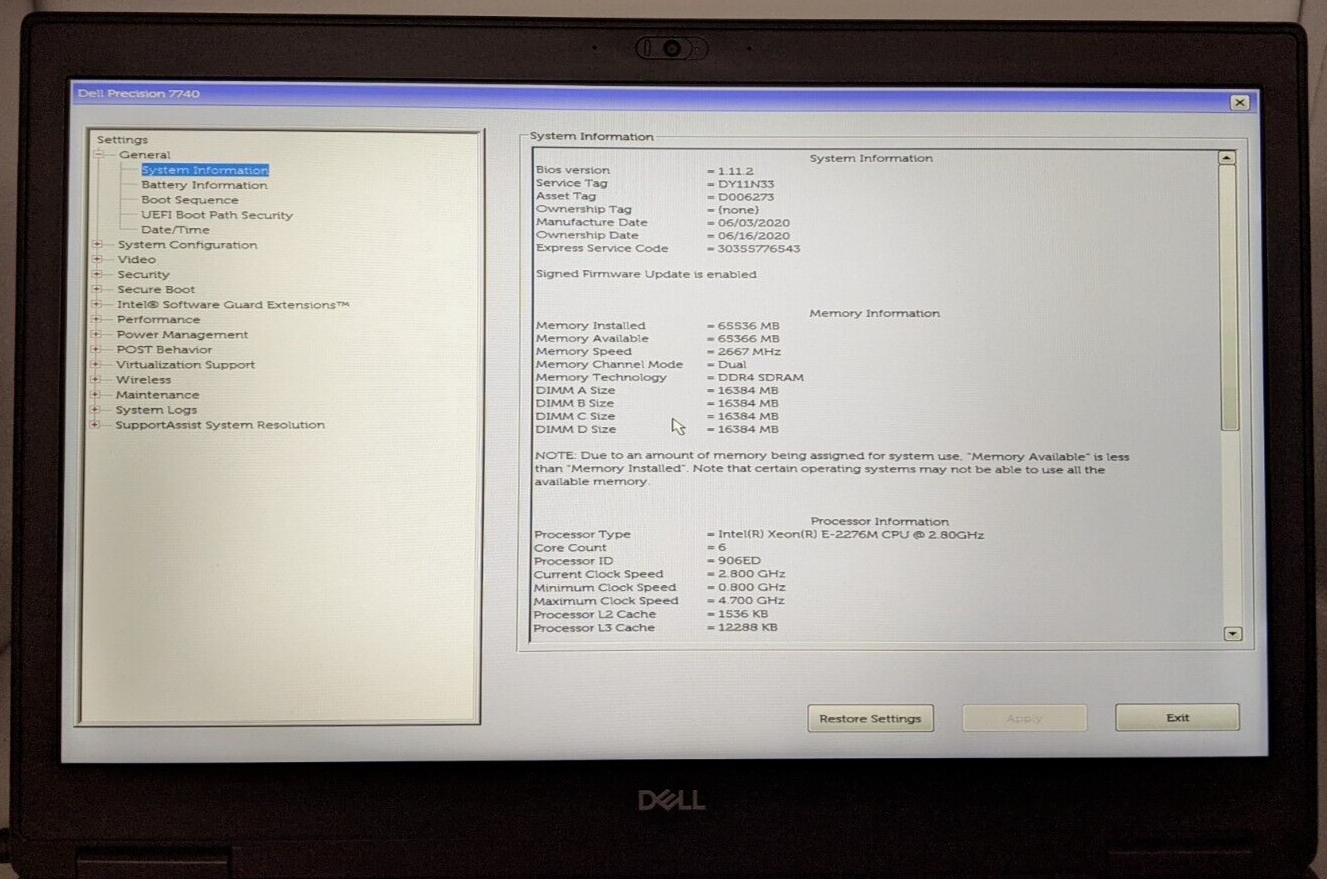Expand Intel Software Guard Extensions node
The width and height of the screenshot is (1327, 879).
click(97, 305)
